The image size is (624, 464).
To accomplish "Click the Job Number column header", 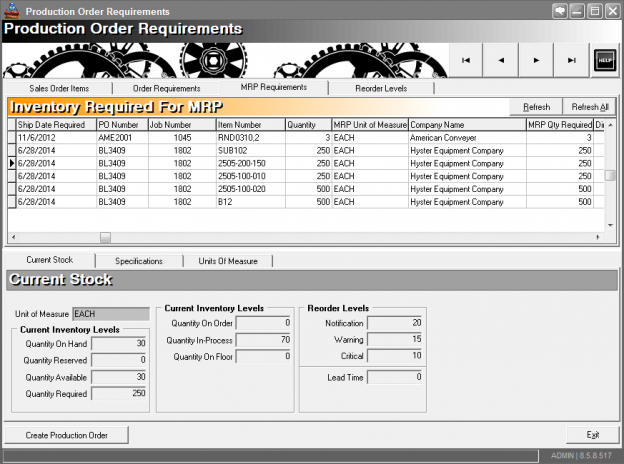I will (x=182, y=125).
